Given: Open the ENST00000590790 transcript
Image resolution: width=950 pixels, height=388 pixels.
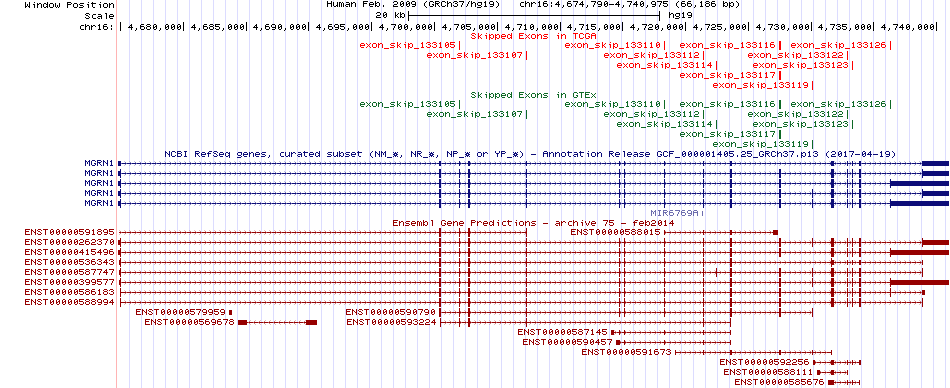Looking at the screenshot, I should click(391, 312).
